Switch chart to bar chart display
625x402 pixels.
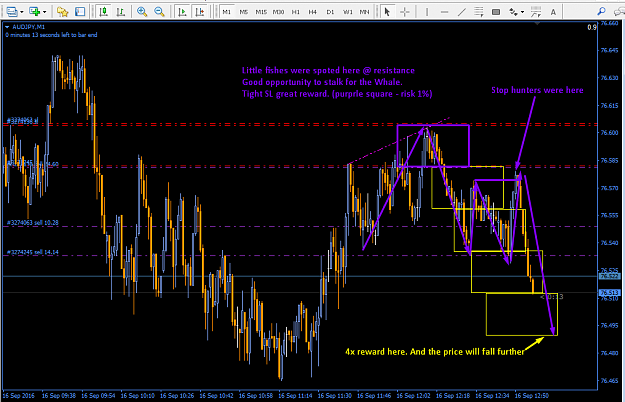click(x=121, y=12)
